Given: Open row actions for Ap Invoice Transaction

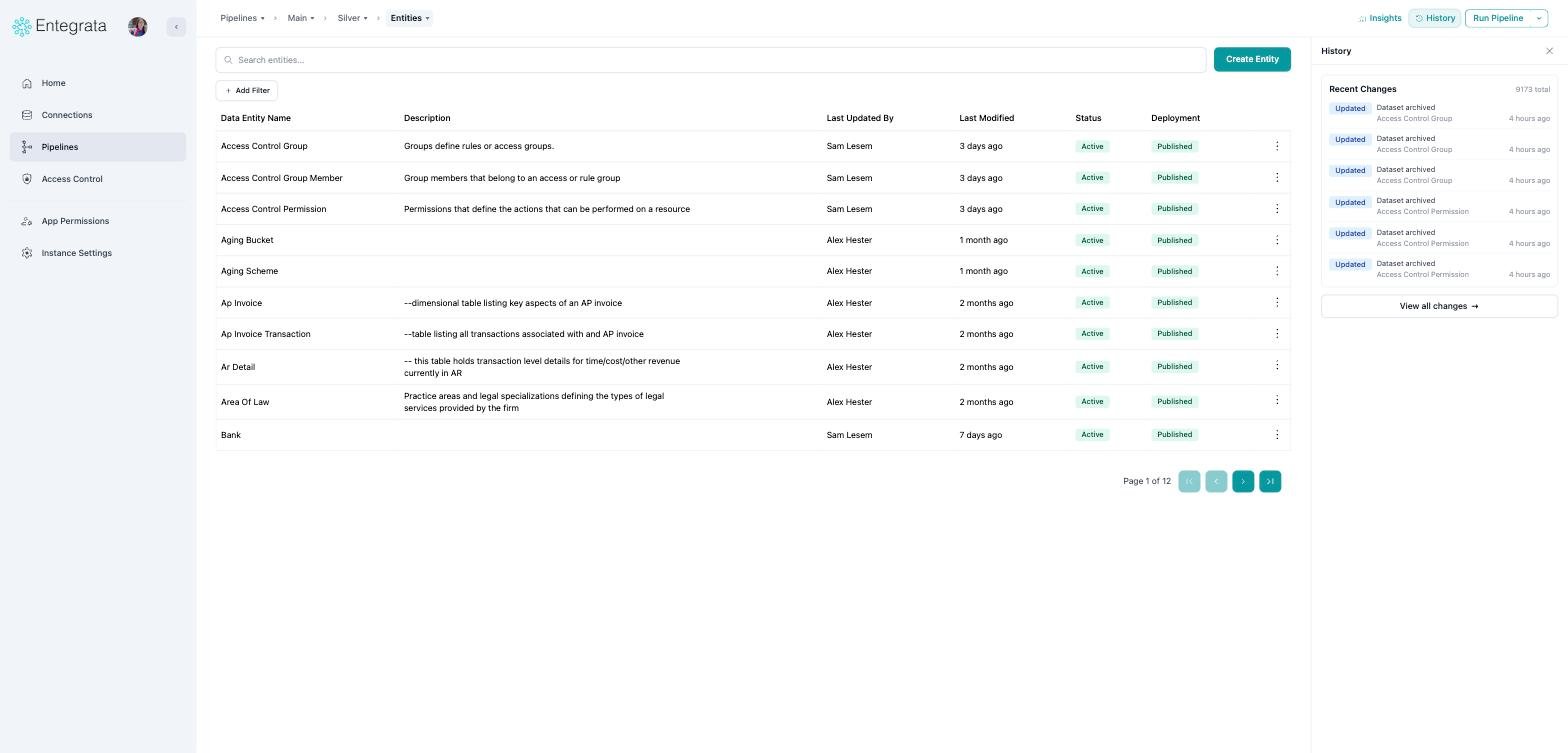Looking at the screenshot, I should coord(1277,333).
